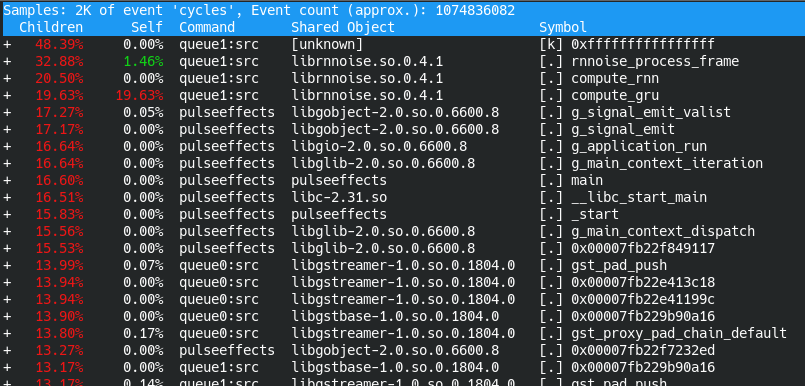Viewport: 805px width, 386px height.
Task: Click the Children column header
Action: pos(51,27)
